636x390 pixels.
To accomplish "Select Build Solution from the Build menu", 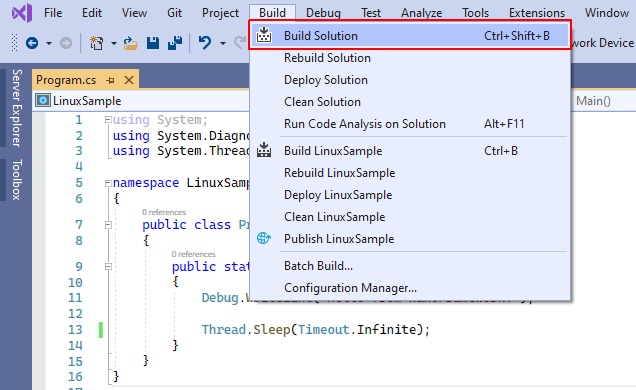I will [x=410, y=35].
